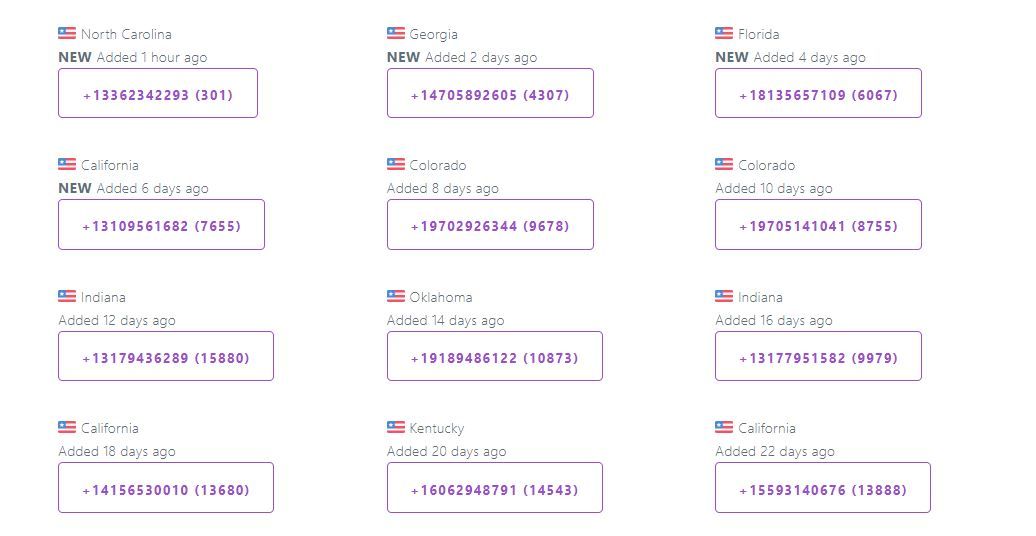Click the flag next to California added 22 days ago

[x=724, y=427]
